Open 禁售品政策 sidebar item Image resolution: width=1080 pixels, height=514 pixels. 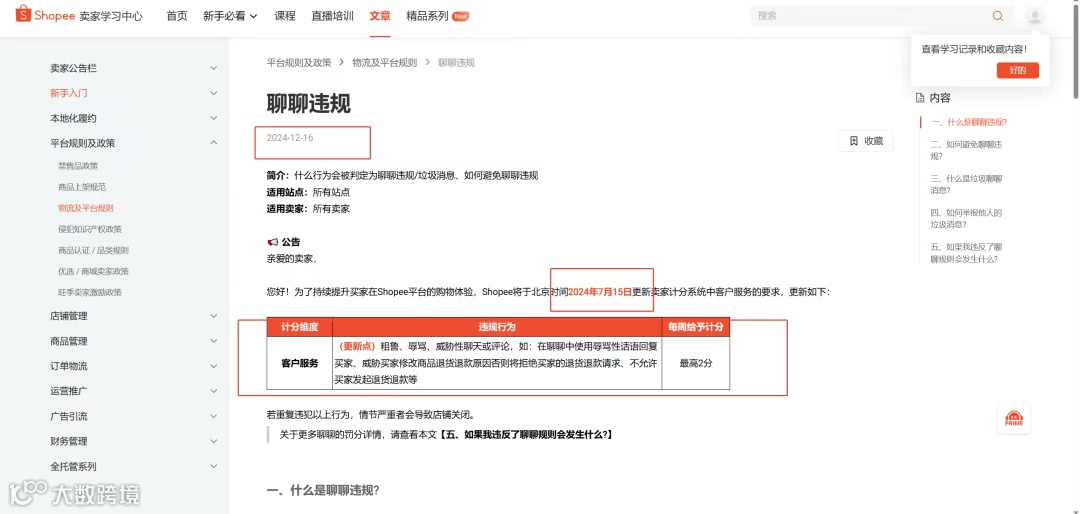coord(78,166)
